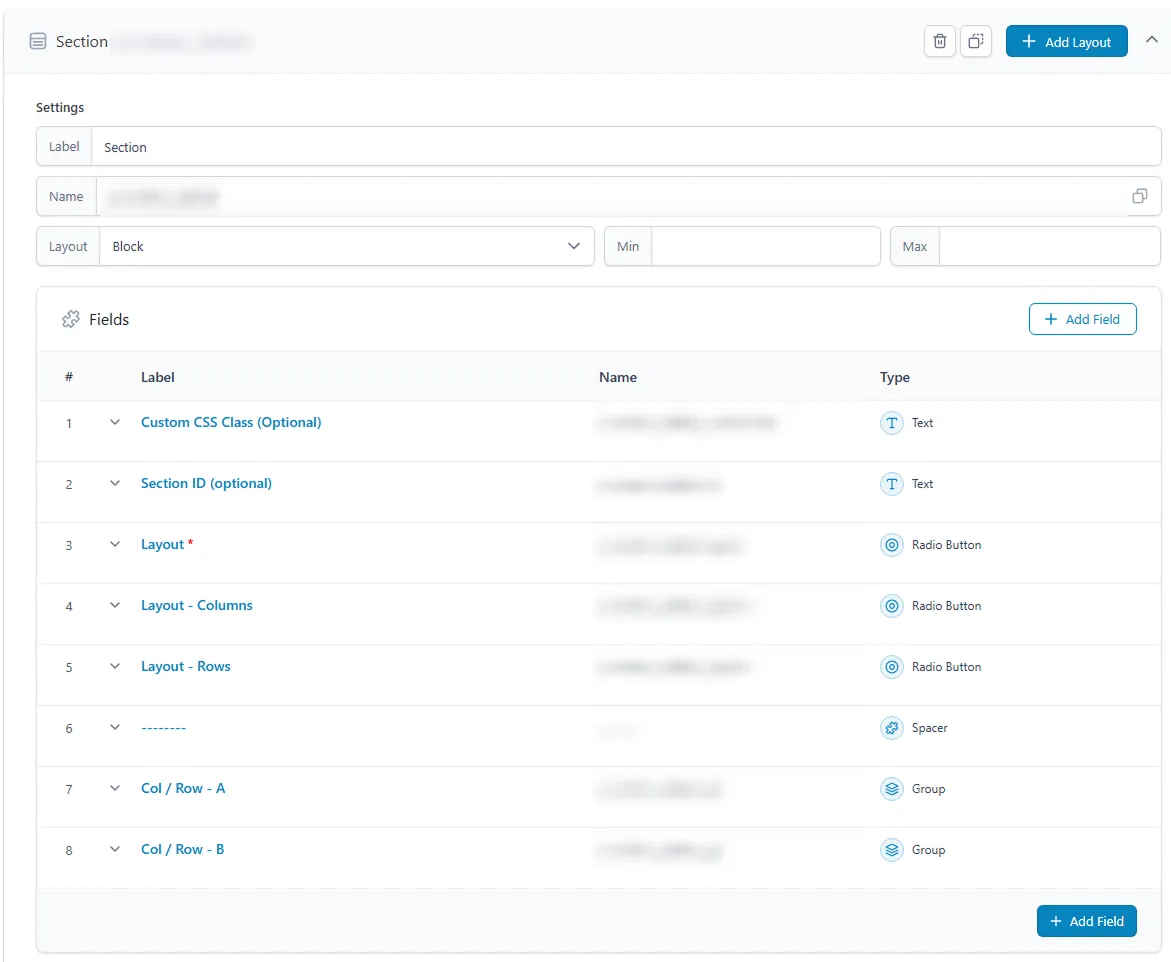1171x962 pixels.
Task: Delete the Section layout via trash icon
Action: (939, 42)
